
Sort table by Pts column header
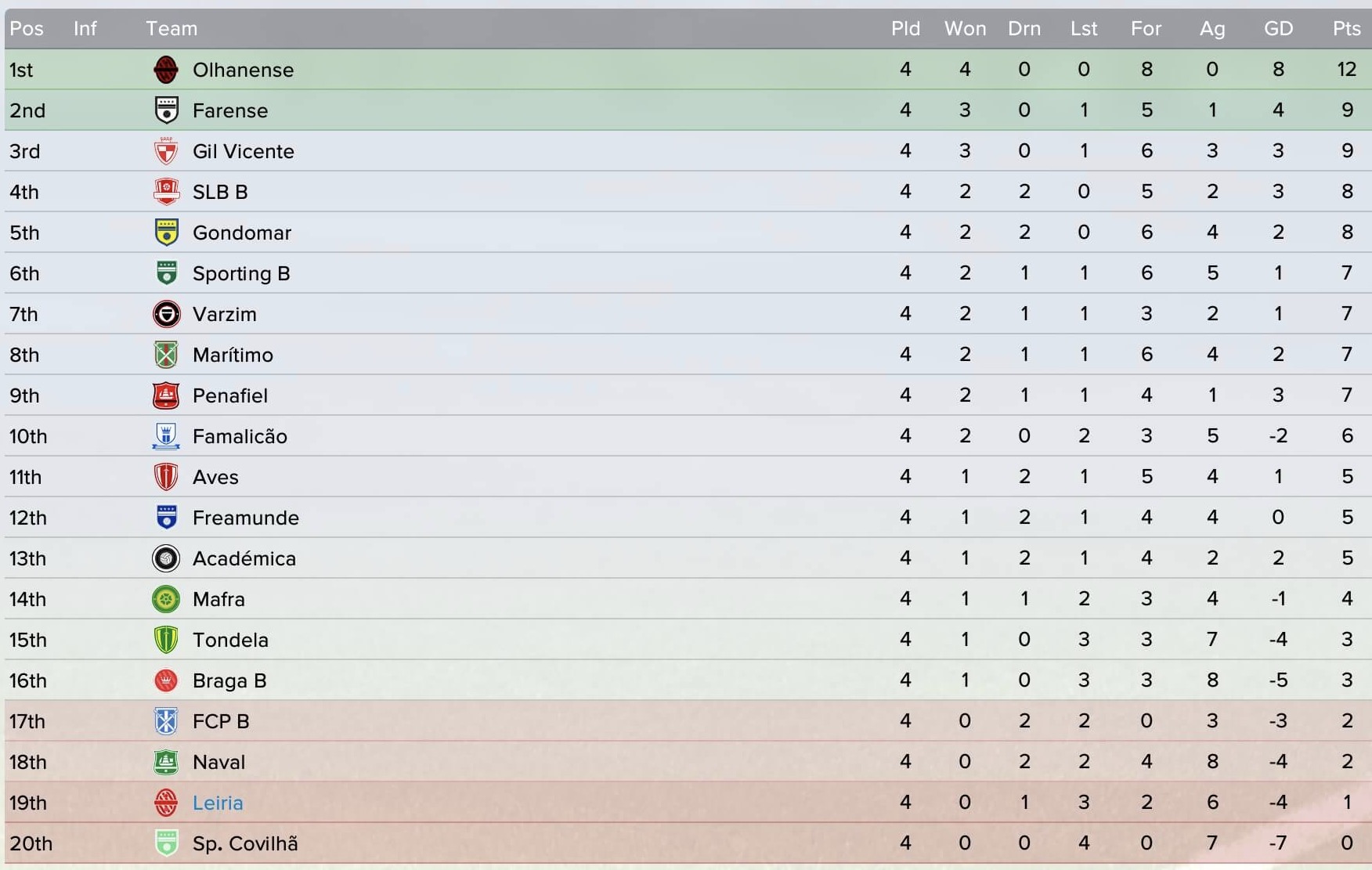click(x=1346, y=28)
